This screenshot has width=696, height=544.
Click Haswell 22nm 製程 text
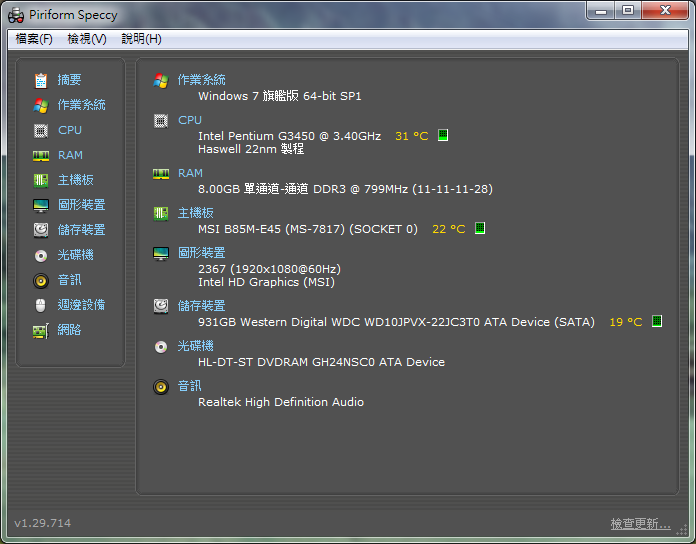coord(251,149)
